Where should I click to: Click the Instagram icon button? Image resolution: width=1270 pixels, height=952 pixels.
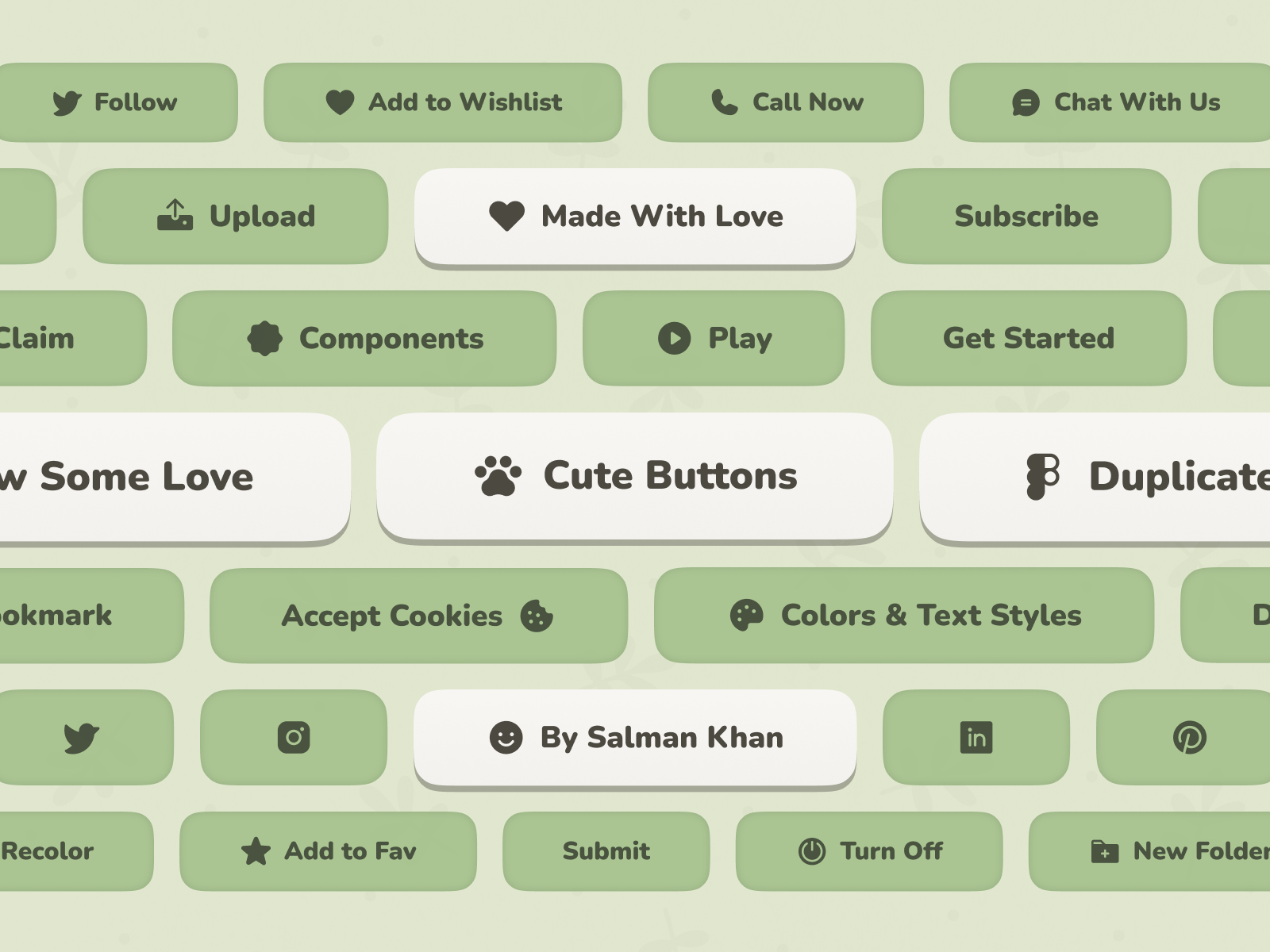(x=293, y=737)
